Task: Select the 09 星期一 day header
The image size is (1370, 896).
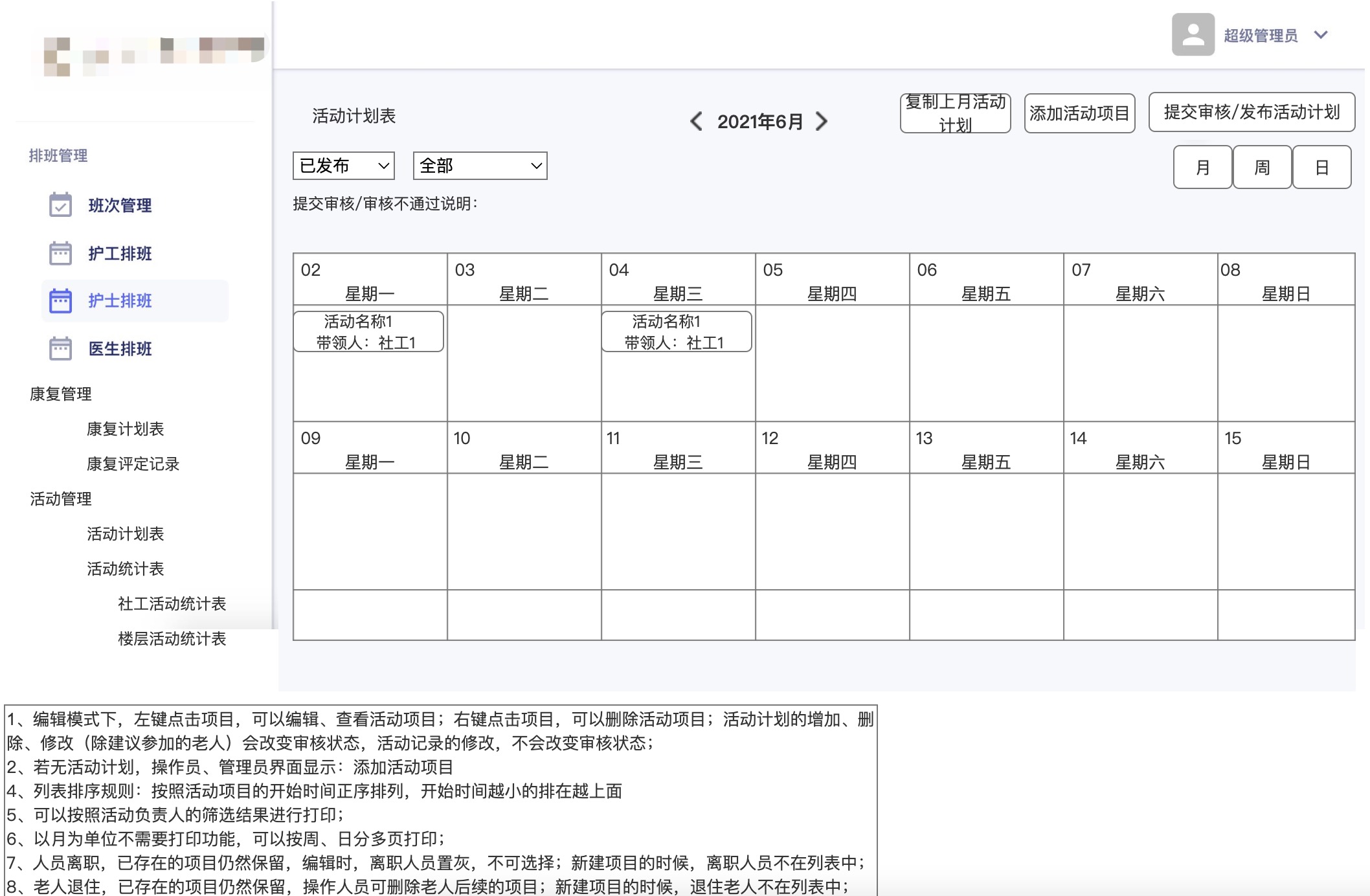Action: click(x=370, y=448)
